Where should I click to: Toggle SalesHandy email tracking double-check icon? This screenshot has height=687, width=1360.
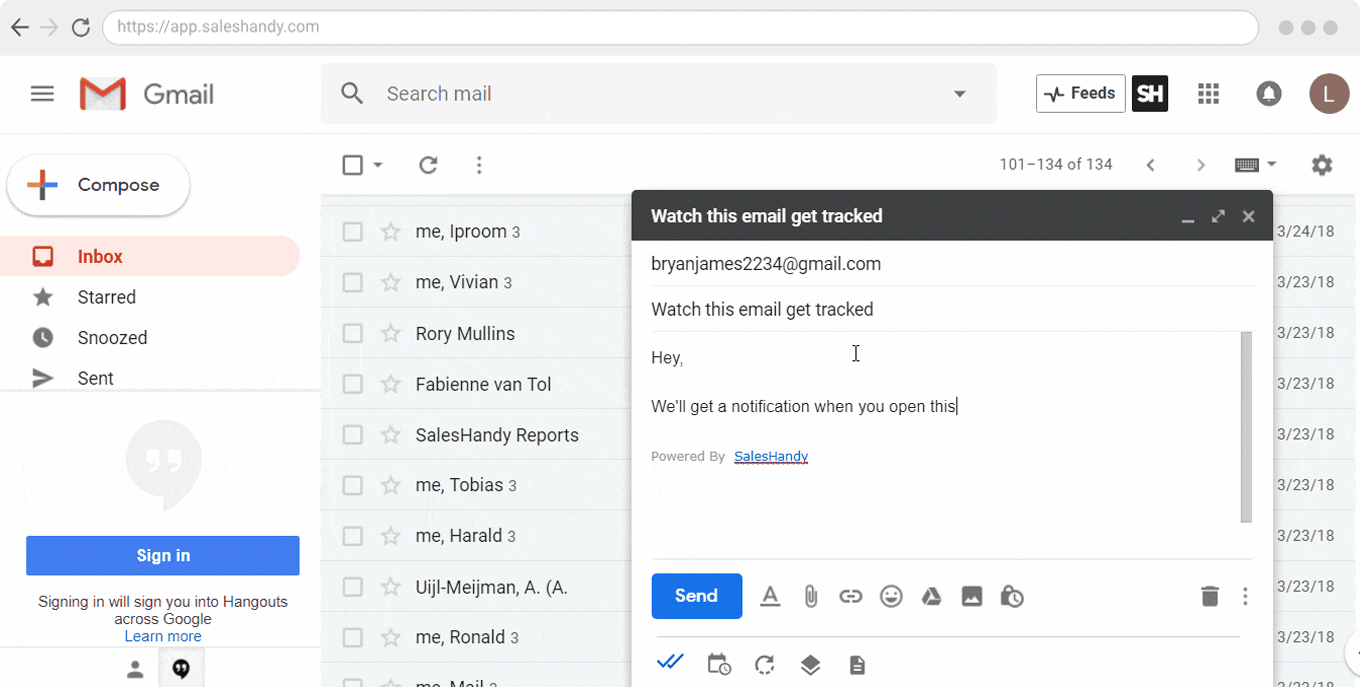point(670,662)
